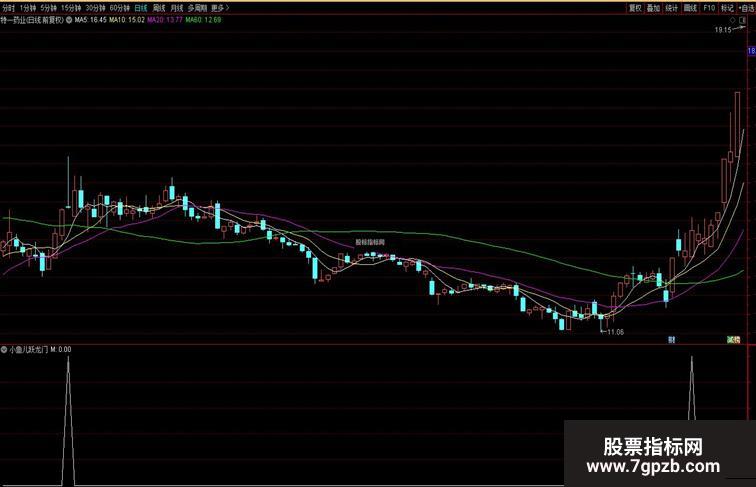Click the 19.15 high price marker
Viewport: 756px width, 487px height.
click(723, 30)
